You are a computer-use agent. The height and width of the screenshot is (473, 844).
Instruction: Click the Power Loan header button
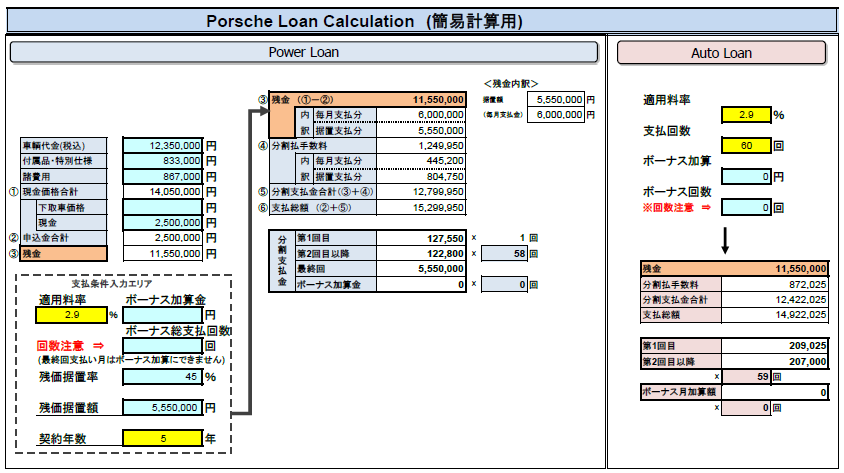304,52
